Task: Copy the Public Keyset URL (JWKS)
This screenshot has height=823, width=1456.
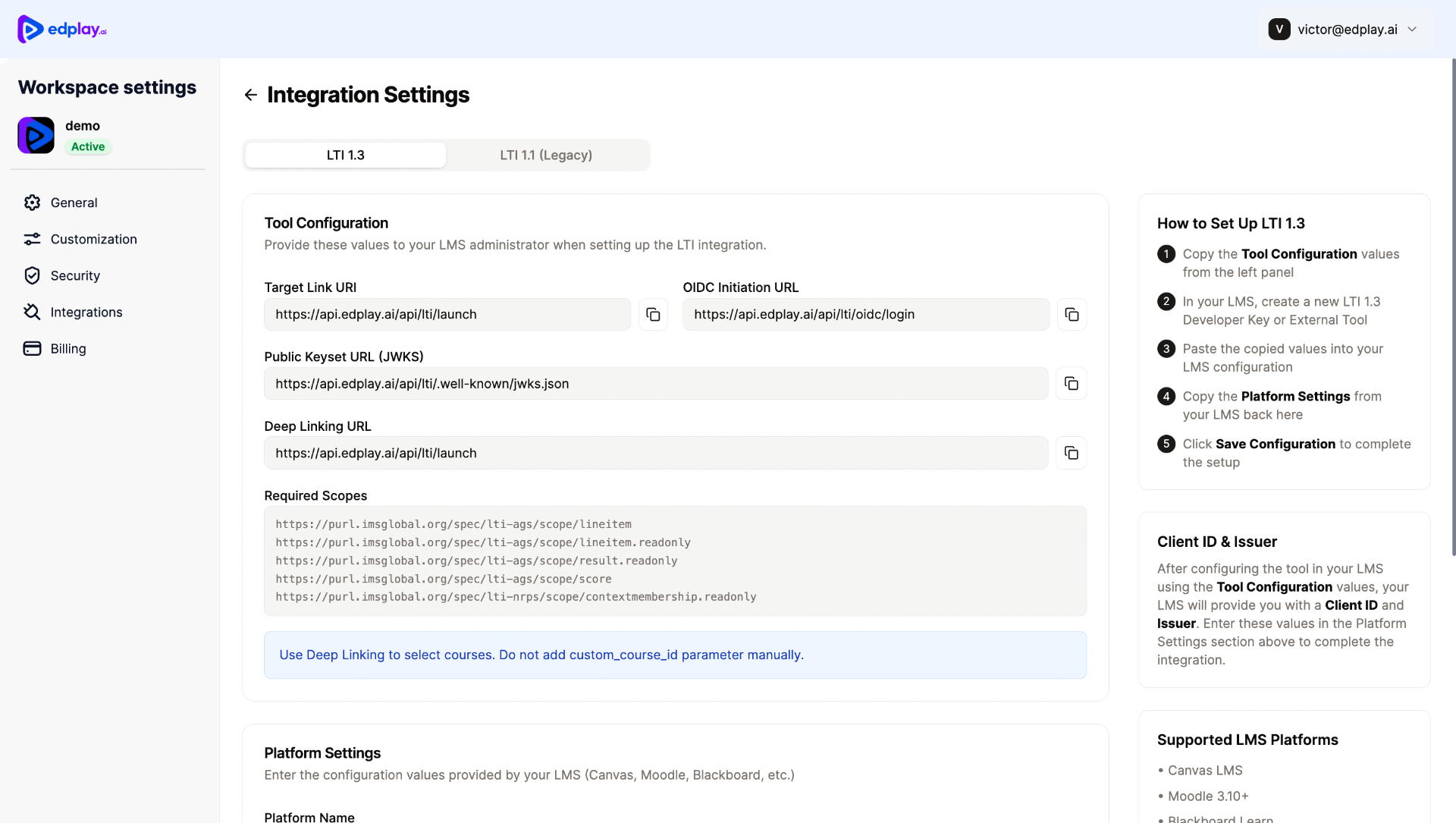Action: 1071,383
